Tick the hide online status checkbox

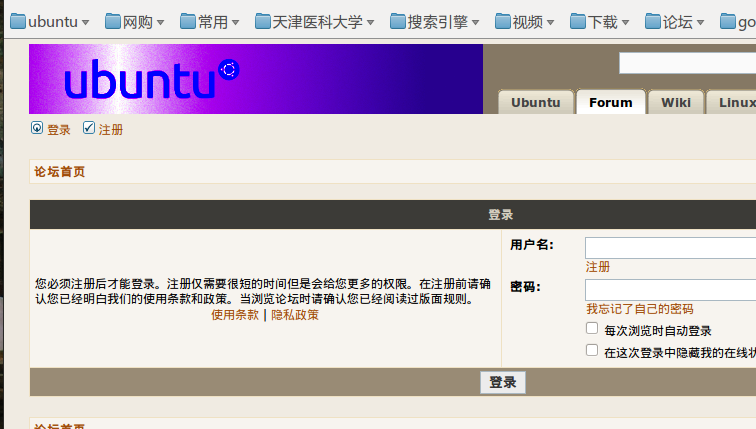coord(592,350)
